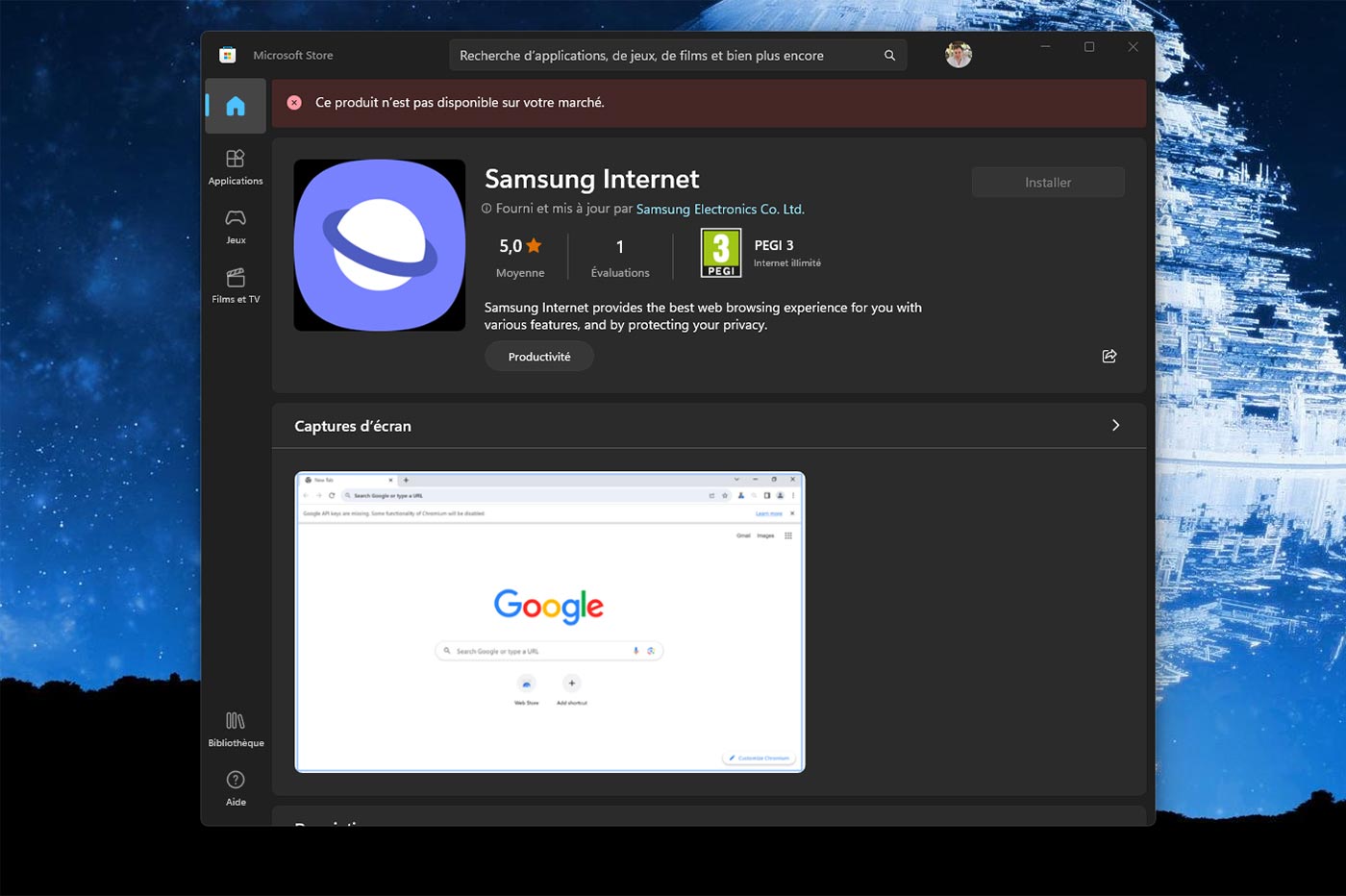Click the 1 Évaluations count
Viewport: 1346px width, 896px height.
pyautogui.click(x=620, y=258)
